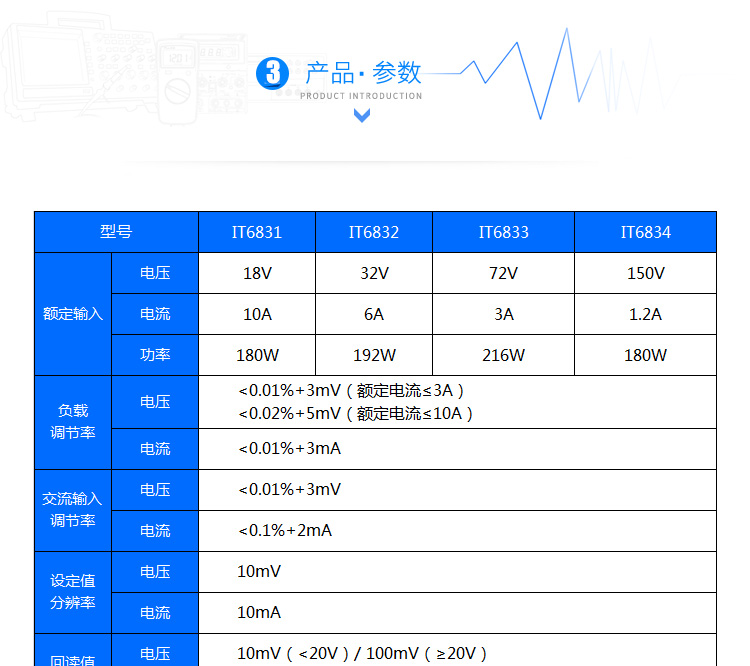Viewport: 750px width, 666px height.
Task: Select the 型号 header cell
Action: pos(116,232)
